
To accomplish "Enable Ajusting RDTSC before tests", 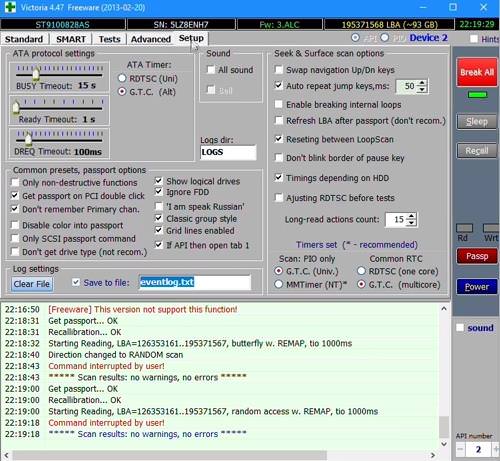I will [279, 197].
